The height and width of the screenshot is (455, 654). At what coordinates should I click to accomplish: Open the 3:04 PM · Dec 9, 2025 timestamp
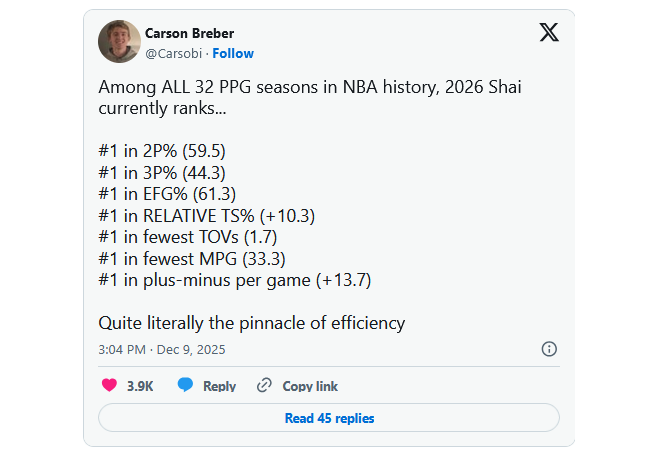click(162, 350)
